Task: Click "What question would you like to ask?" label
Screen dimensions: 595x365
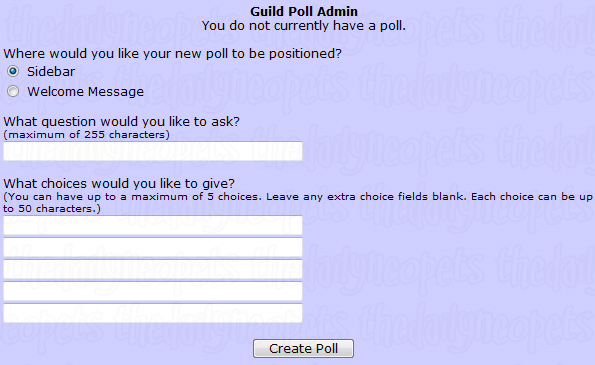Action: [122, 121]
